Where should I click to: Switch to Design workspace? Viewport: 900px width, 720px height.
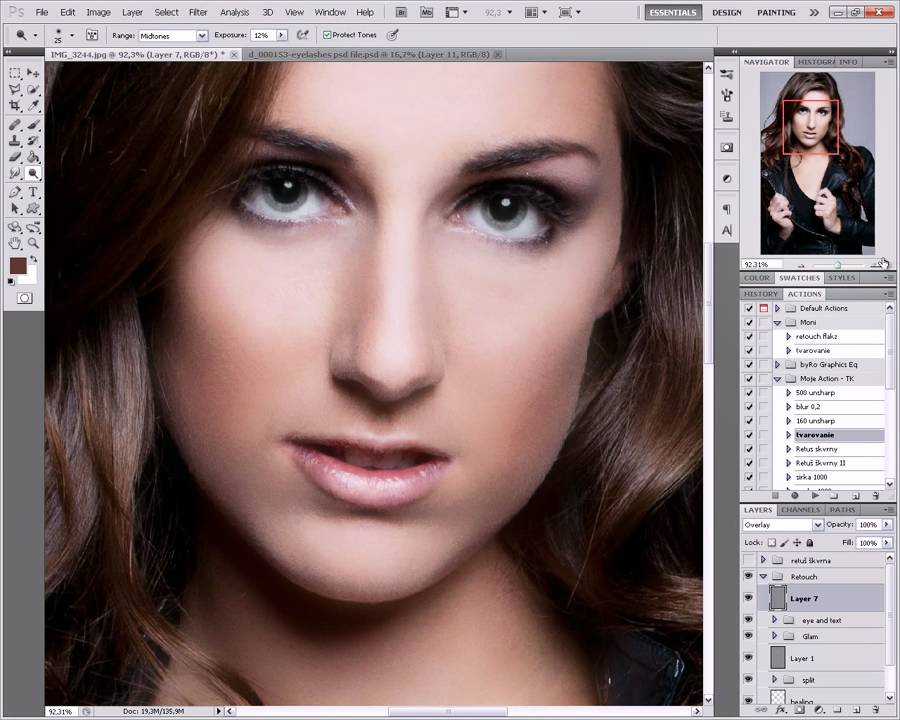[x=727, y=12]
